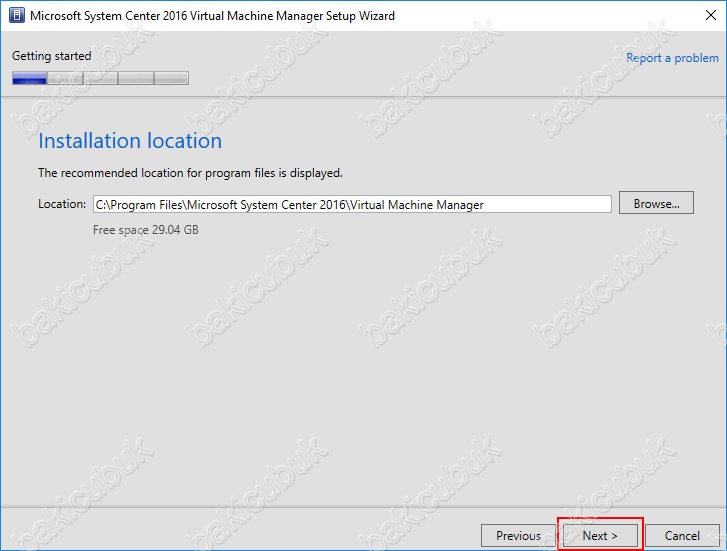Open the Browse folder dialog
Image resolution: width=727 pixels, height=551 pixels.
[657, 203]
